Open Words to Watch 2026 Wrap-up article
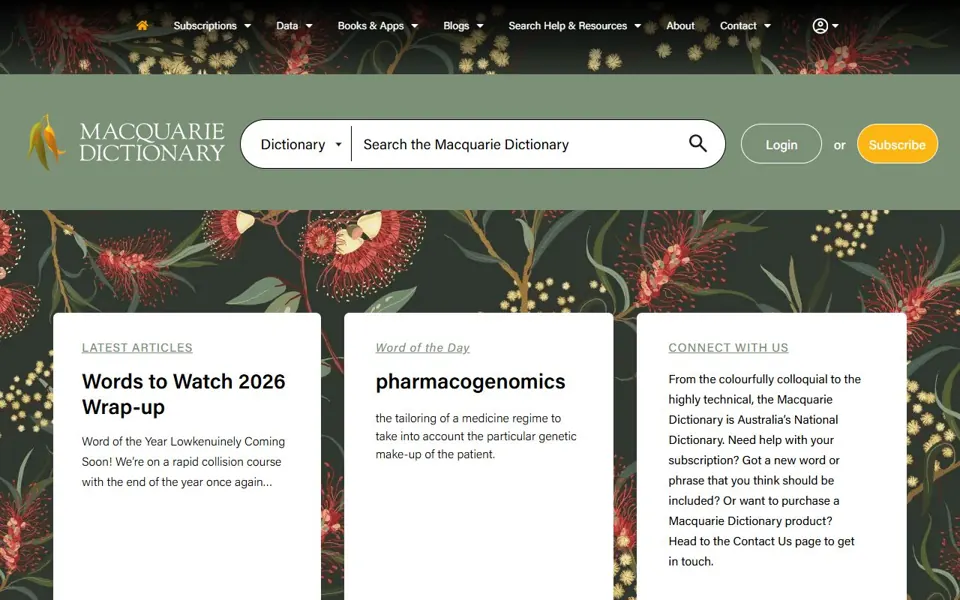Viewport: 960px width, 600px height. [x=184, y=394]
